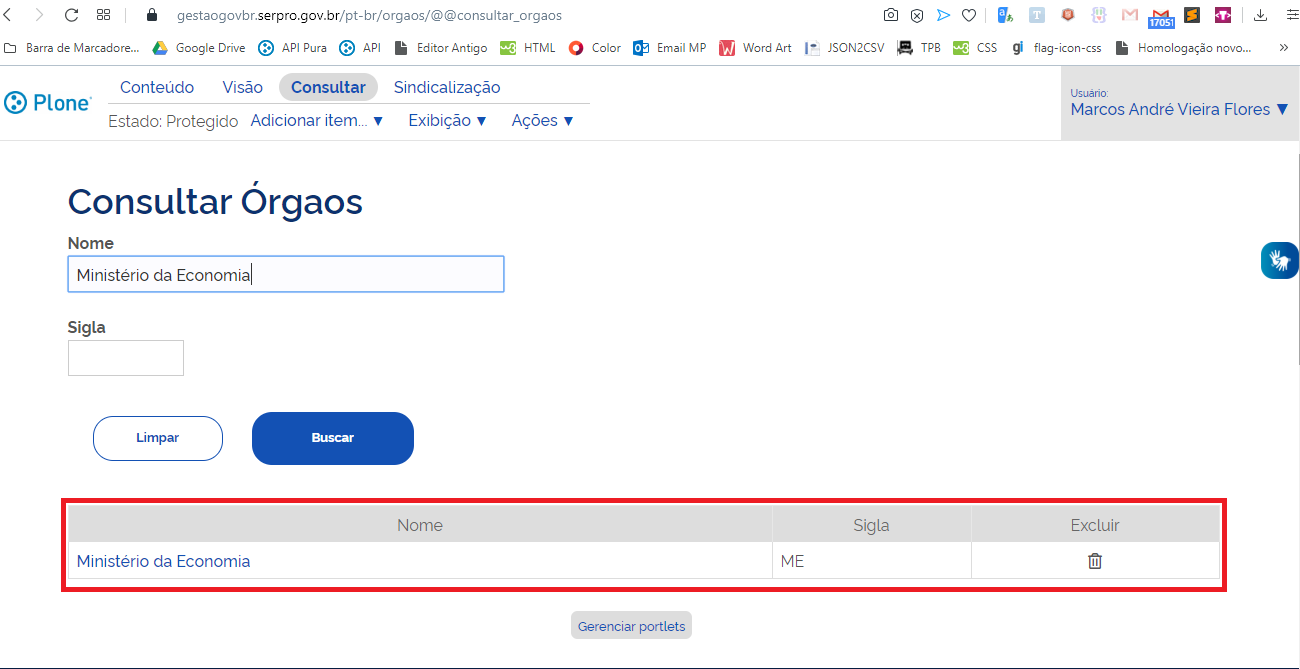Image resolution: width=1300 pixels, height=669 pixels.
Task: Open the Ministério da Economia result link
Action: pyautogui.click(x=163, y=561)
